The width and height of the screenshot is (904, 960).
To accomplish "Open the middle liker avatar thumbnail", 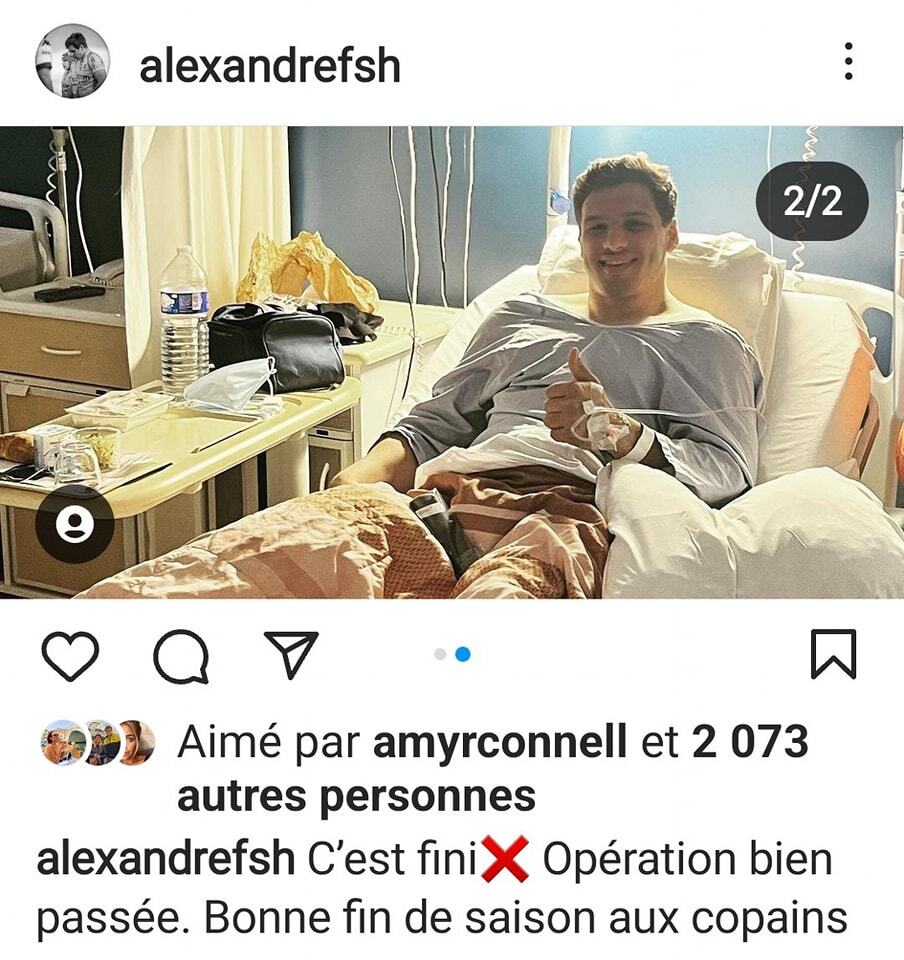I will [100, 743].
